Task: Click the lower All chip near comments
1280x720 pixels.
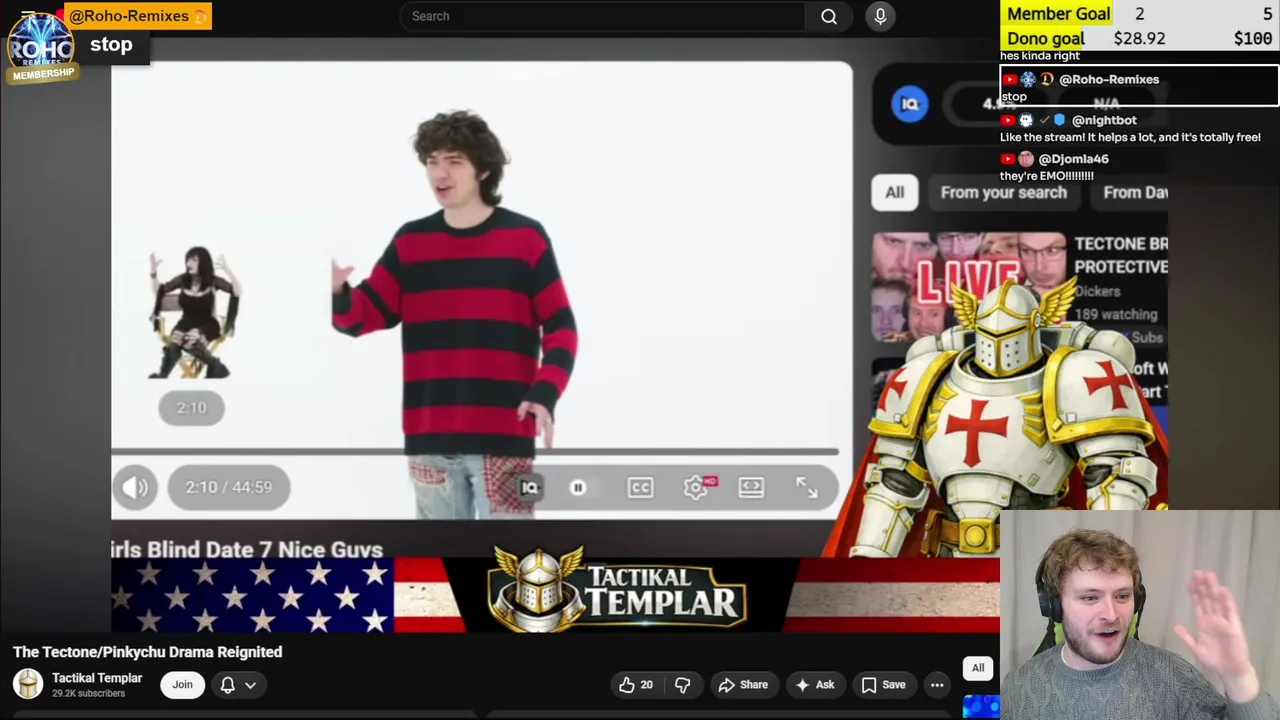Action: click(x=978, y=668)
